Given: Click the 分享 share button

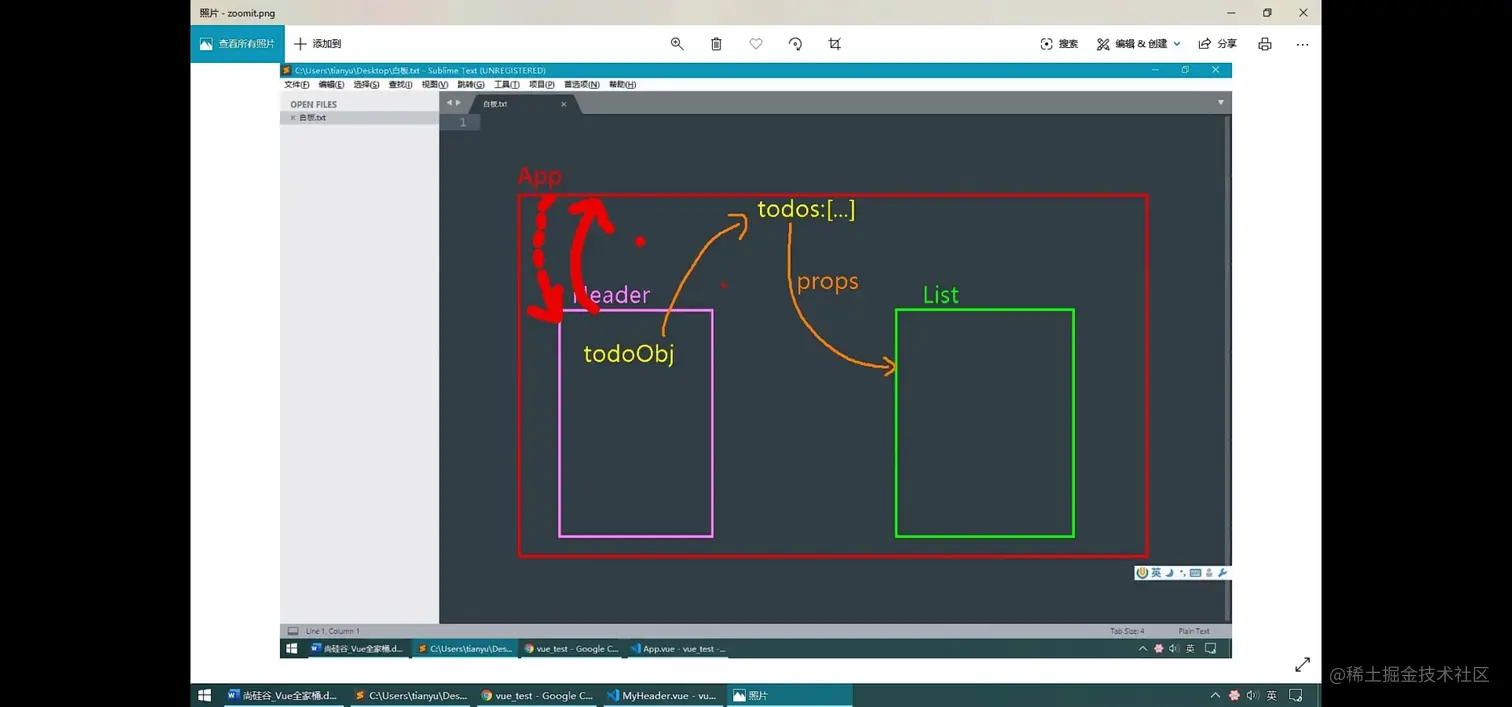Looking at the screenshot, I should point(1217,44).
